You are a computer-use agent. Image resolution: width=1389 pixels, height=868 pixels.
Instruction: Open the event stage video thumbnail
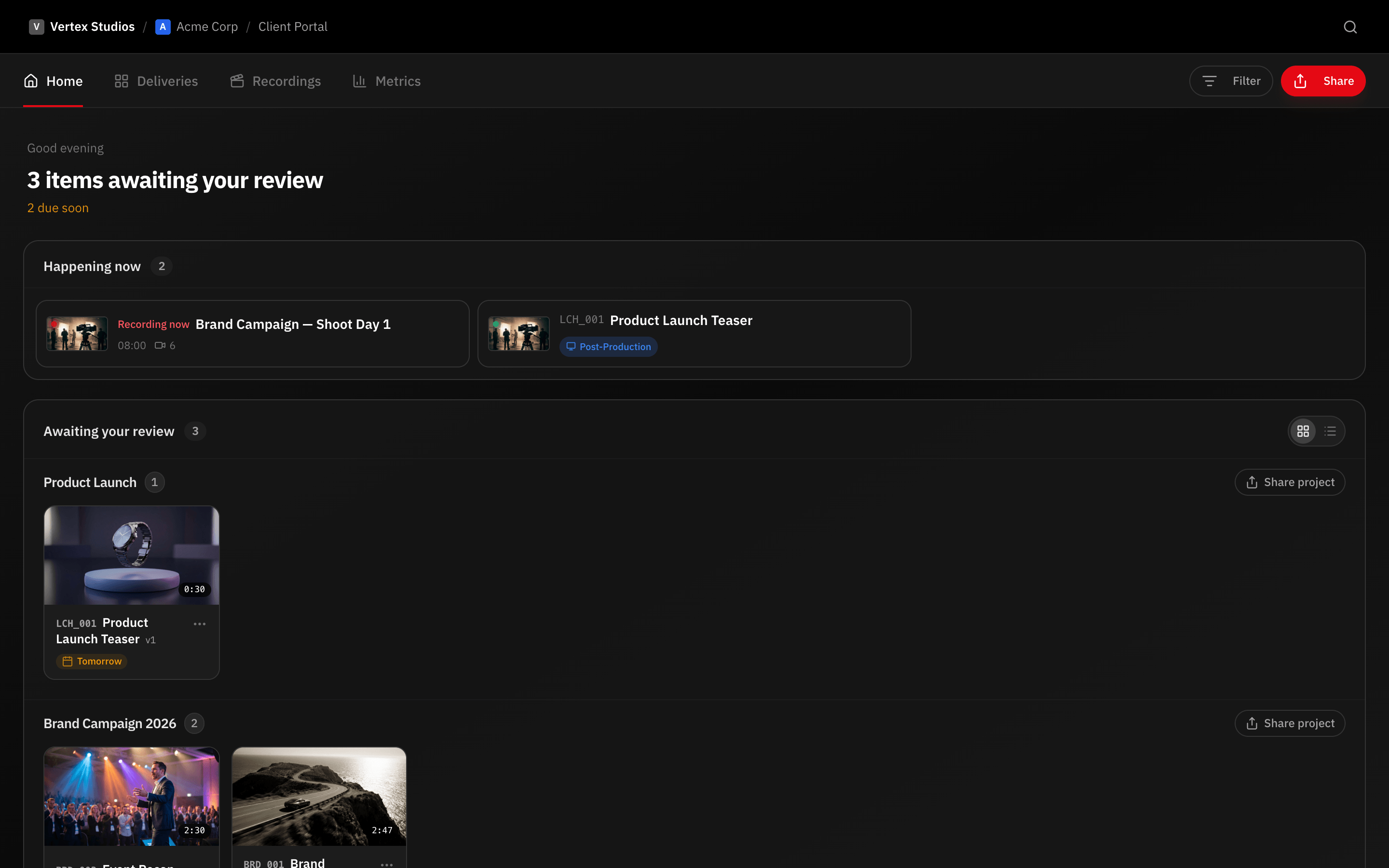pos(132,796)
